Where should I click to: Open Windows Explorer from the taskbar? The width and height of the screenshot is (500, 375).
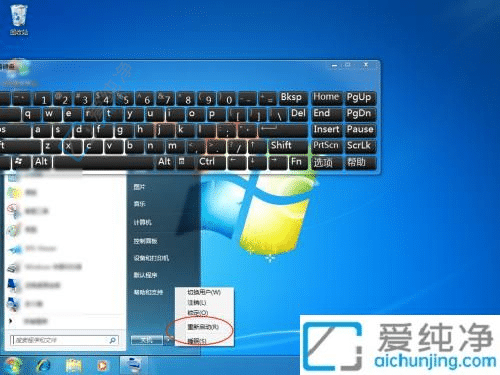tap(74, 366)
